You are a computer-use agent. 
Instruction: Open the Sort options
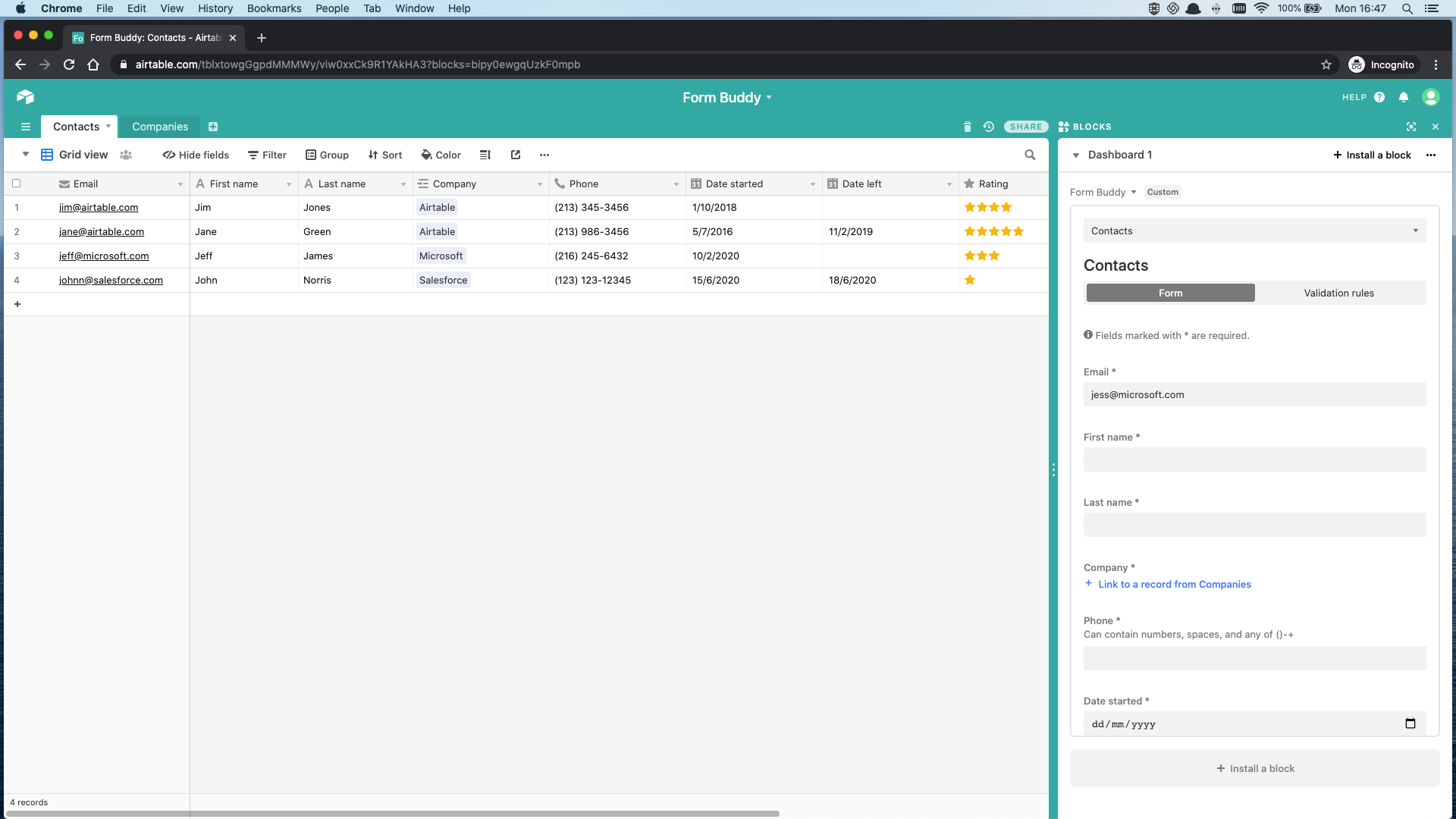pyautogui.click(x=384, y=155)
